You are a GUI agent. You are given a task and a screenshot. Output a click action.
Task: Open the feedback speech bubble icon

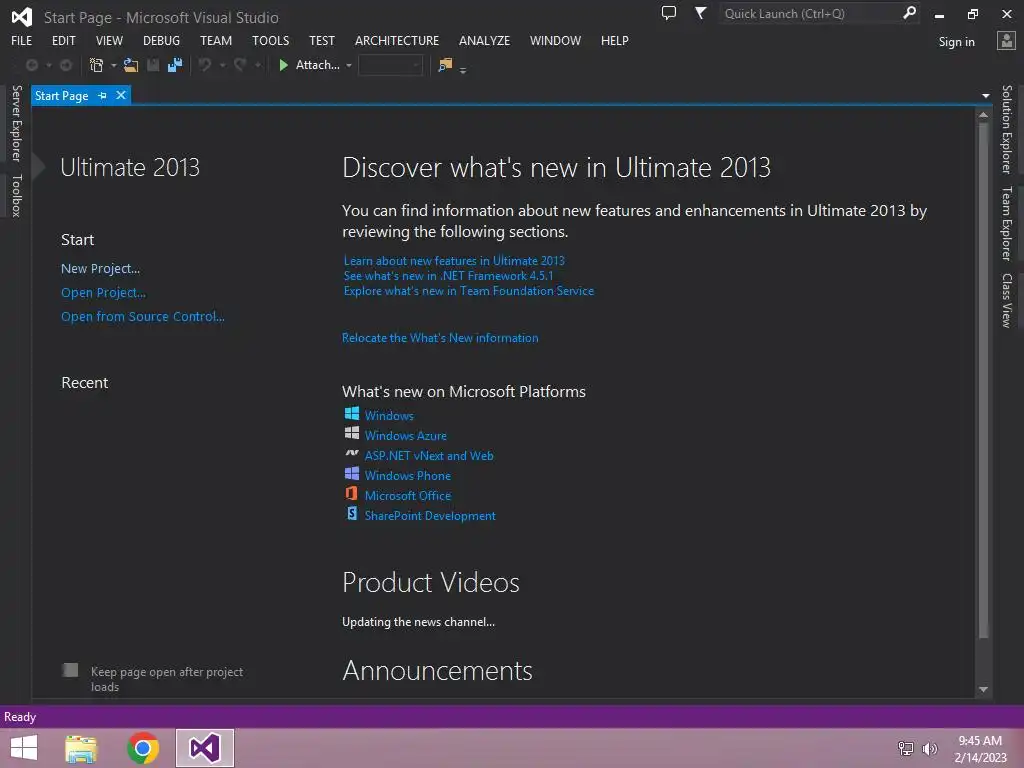[669, 13]
